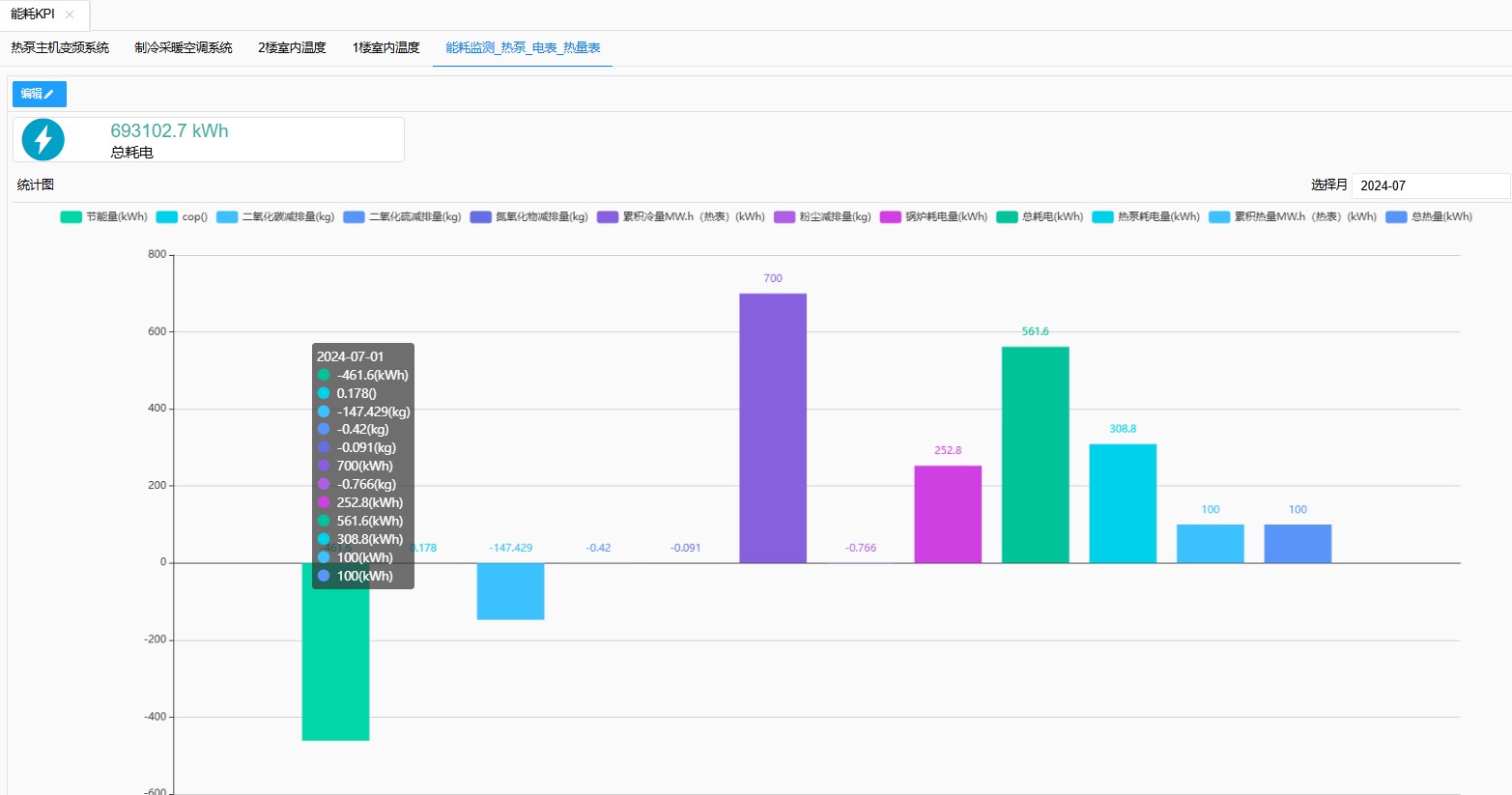Toggle 二氧化硫减排量(kg) legend entry
Viewport: 1512px width, 795px height.
[x=403, y=217]
